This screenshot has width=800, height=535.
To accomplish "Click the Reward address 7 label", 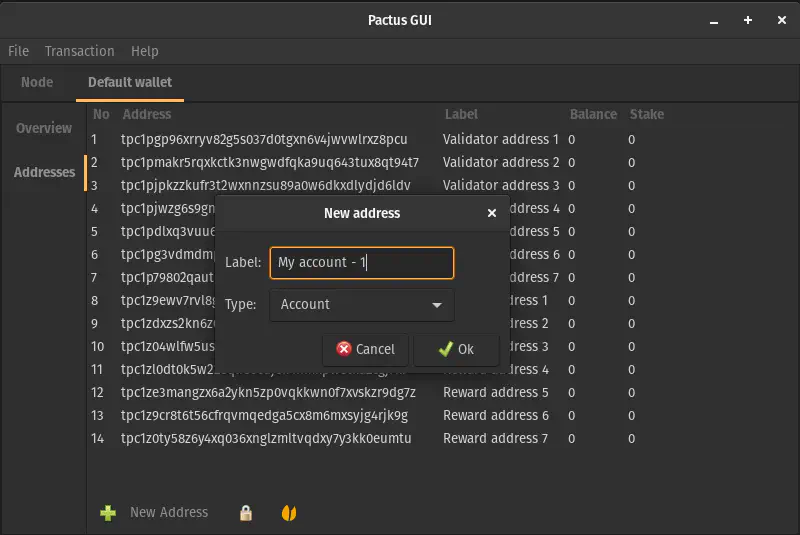I will (495, 438).
